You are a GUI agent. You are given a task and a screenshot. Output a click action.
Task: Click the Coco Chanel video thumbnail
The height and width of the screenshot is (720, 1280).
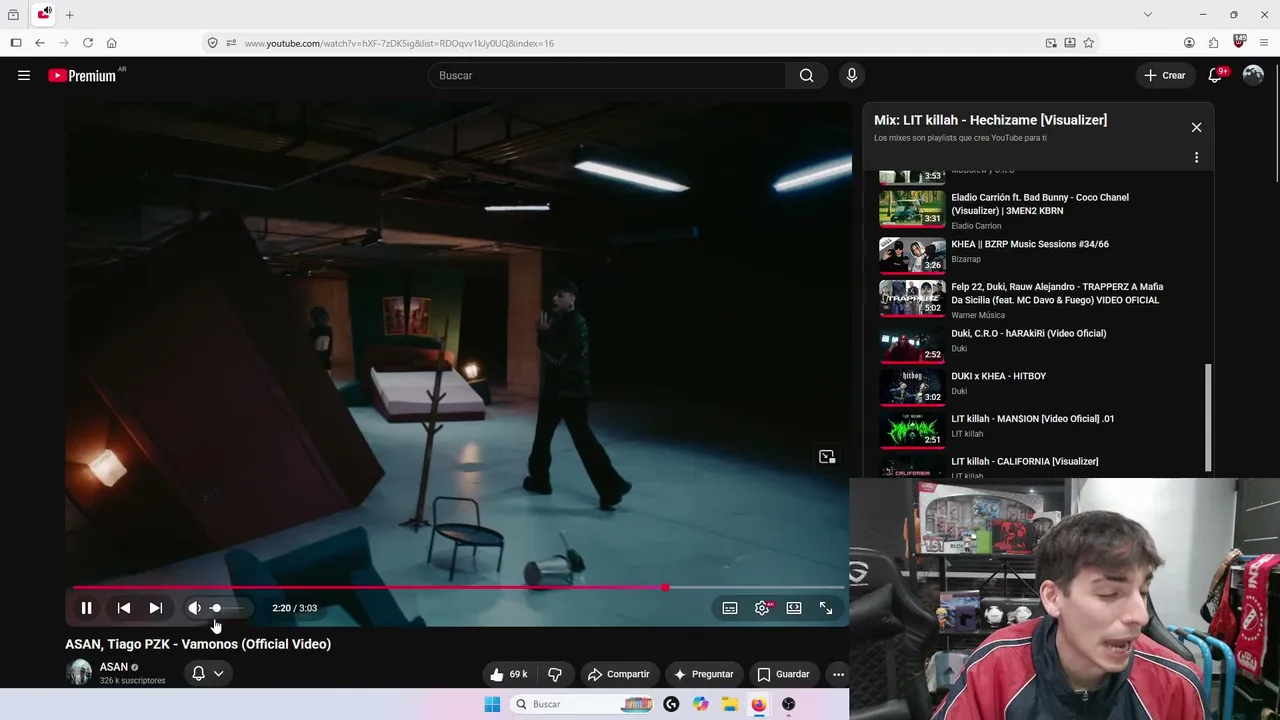click(x=912, y=209)
